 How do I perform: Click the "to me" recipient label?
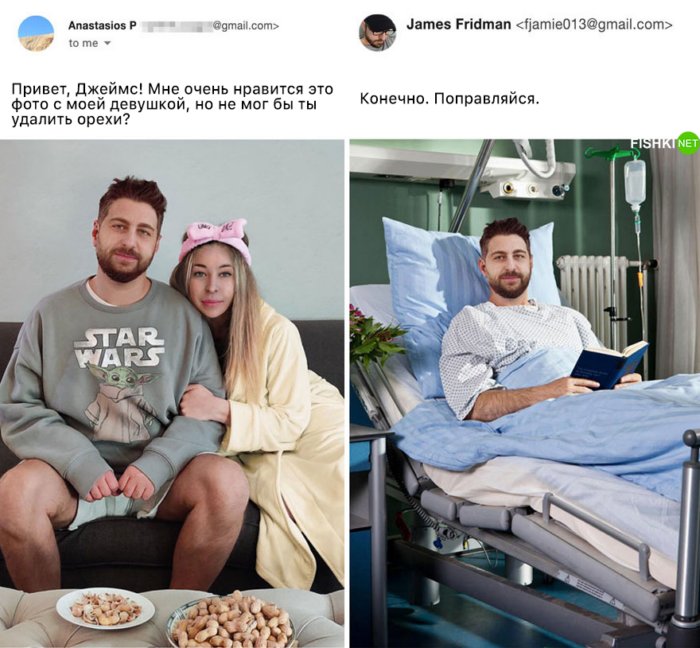(83, 43)
